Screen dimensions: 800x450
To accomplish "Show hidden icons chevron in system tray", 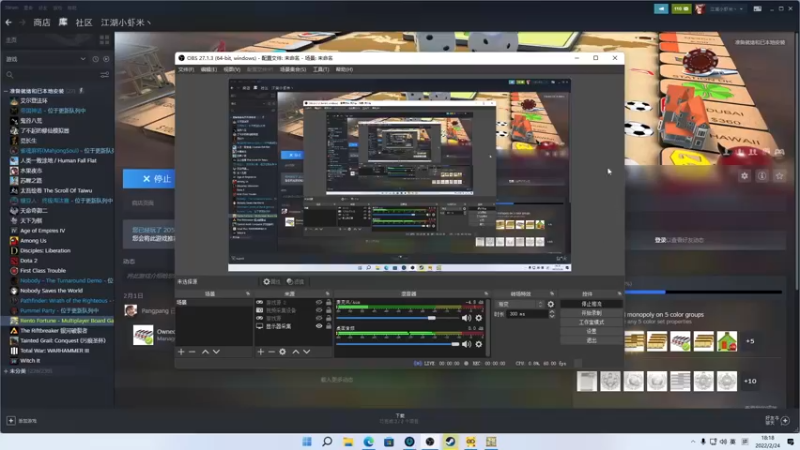I will click(x=693, y=442).
